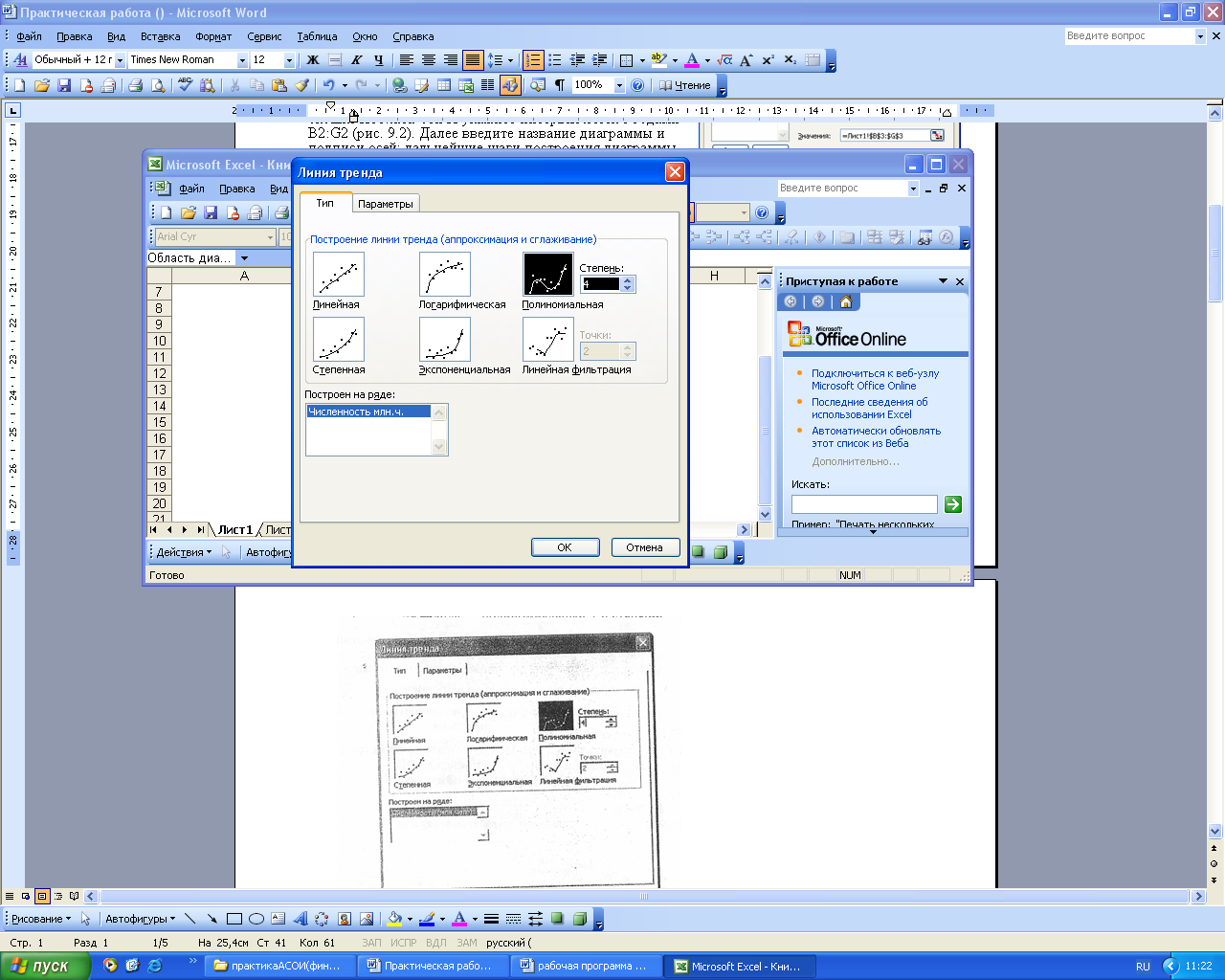
Task: Insert hyperlink in Word toolbar
Action: (x=399, y=85)
